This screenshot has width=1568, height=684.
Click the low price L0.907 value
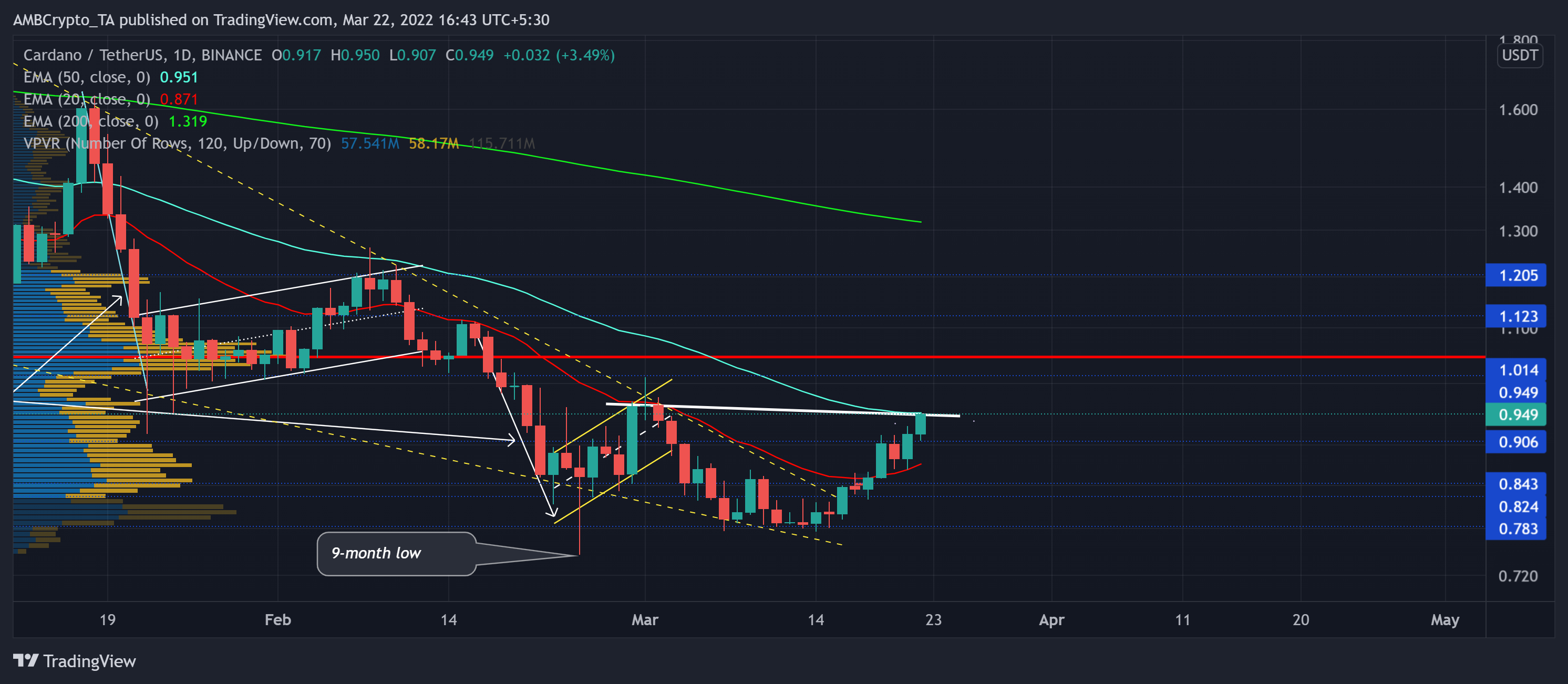pos(412,55)
